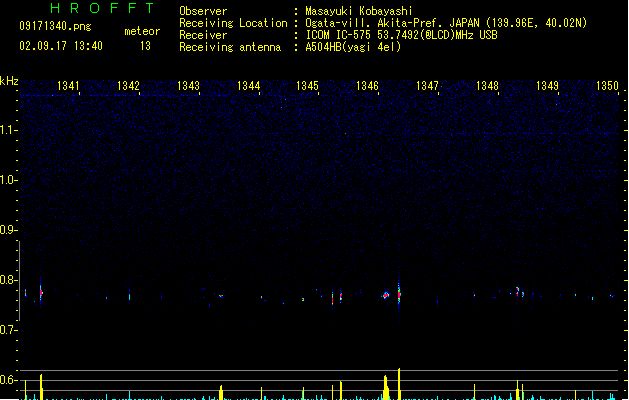
Task: Click the 0.9 kHz frequency label
Action: tap(8, 230)
